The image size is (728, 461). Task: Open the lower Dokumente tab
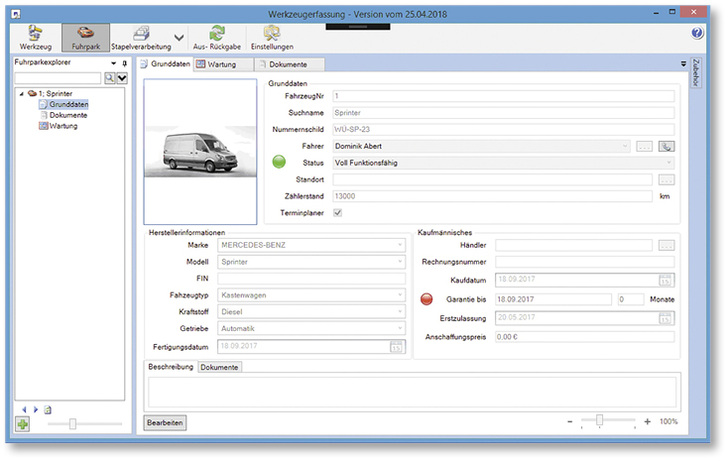click(x=219, y=367)
